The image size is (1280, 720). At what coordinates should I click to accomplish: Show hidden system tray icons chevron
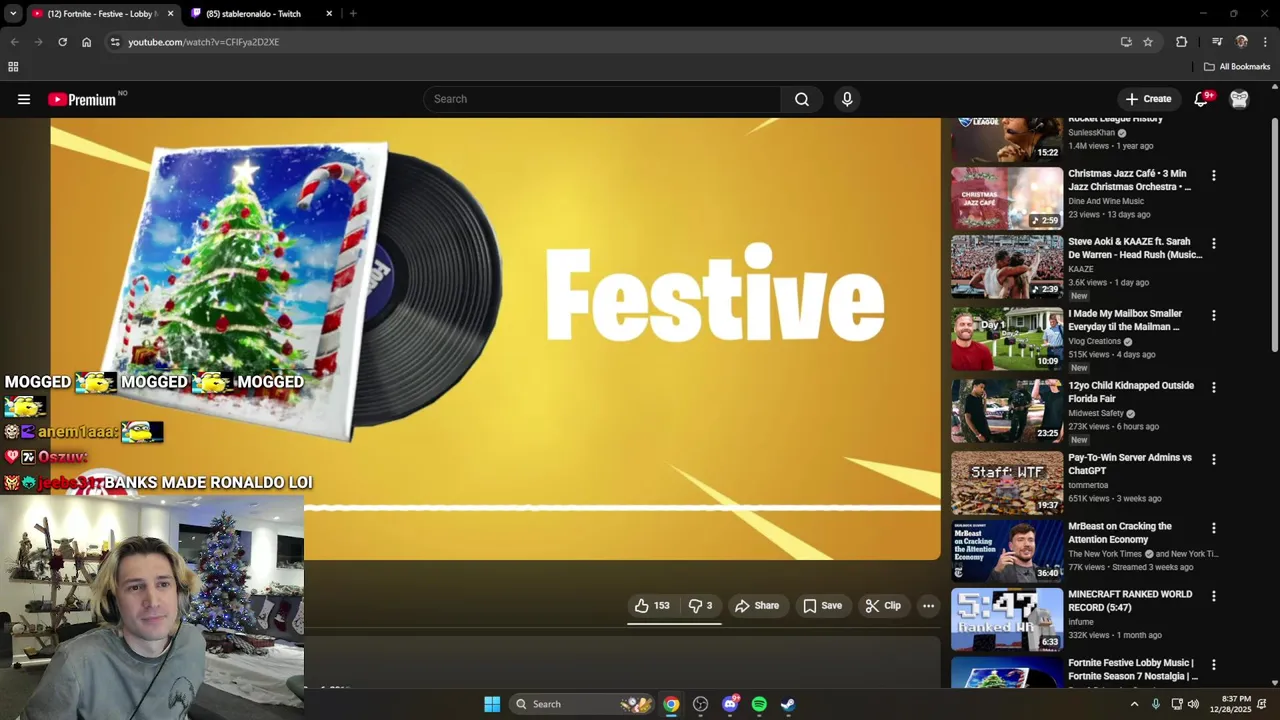1134,704
